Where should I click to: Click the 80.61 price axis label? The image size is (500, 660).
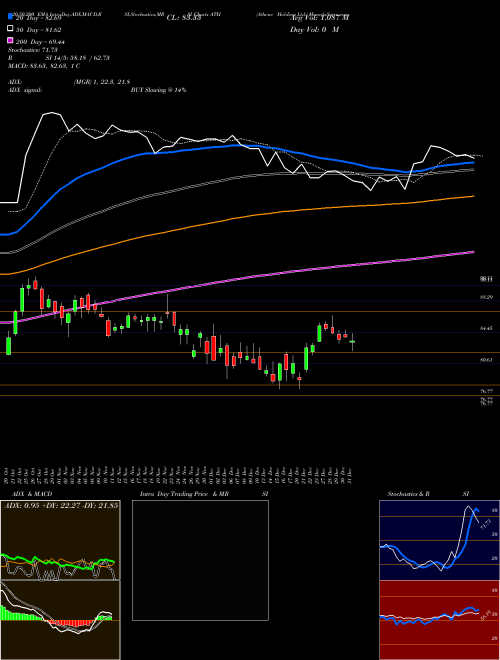point(487,360)
